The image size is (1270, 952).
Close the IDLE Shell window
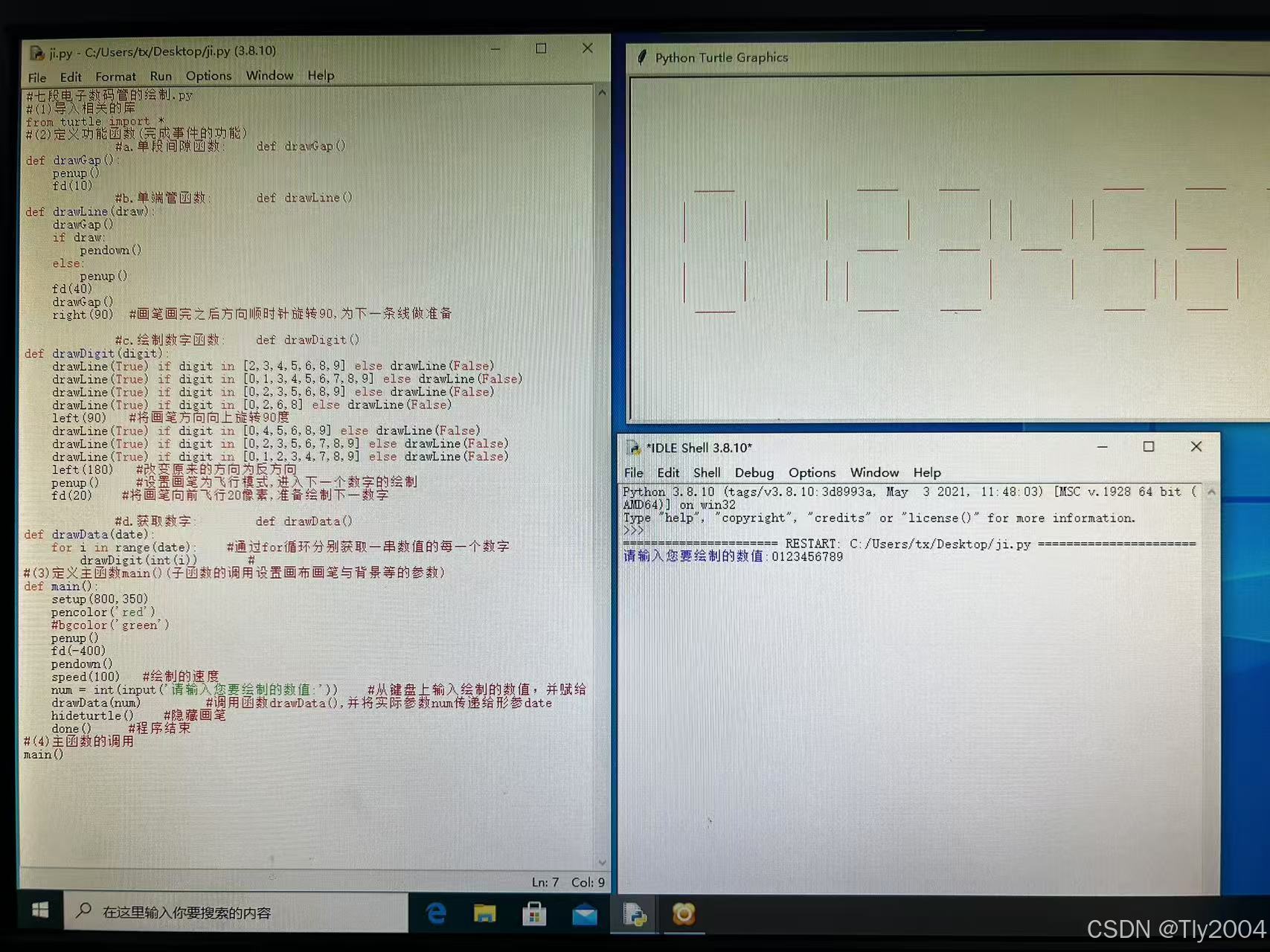[1196, 446]
